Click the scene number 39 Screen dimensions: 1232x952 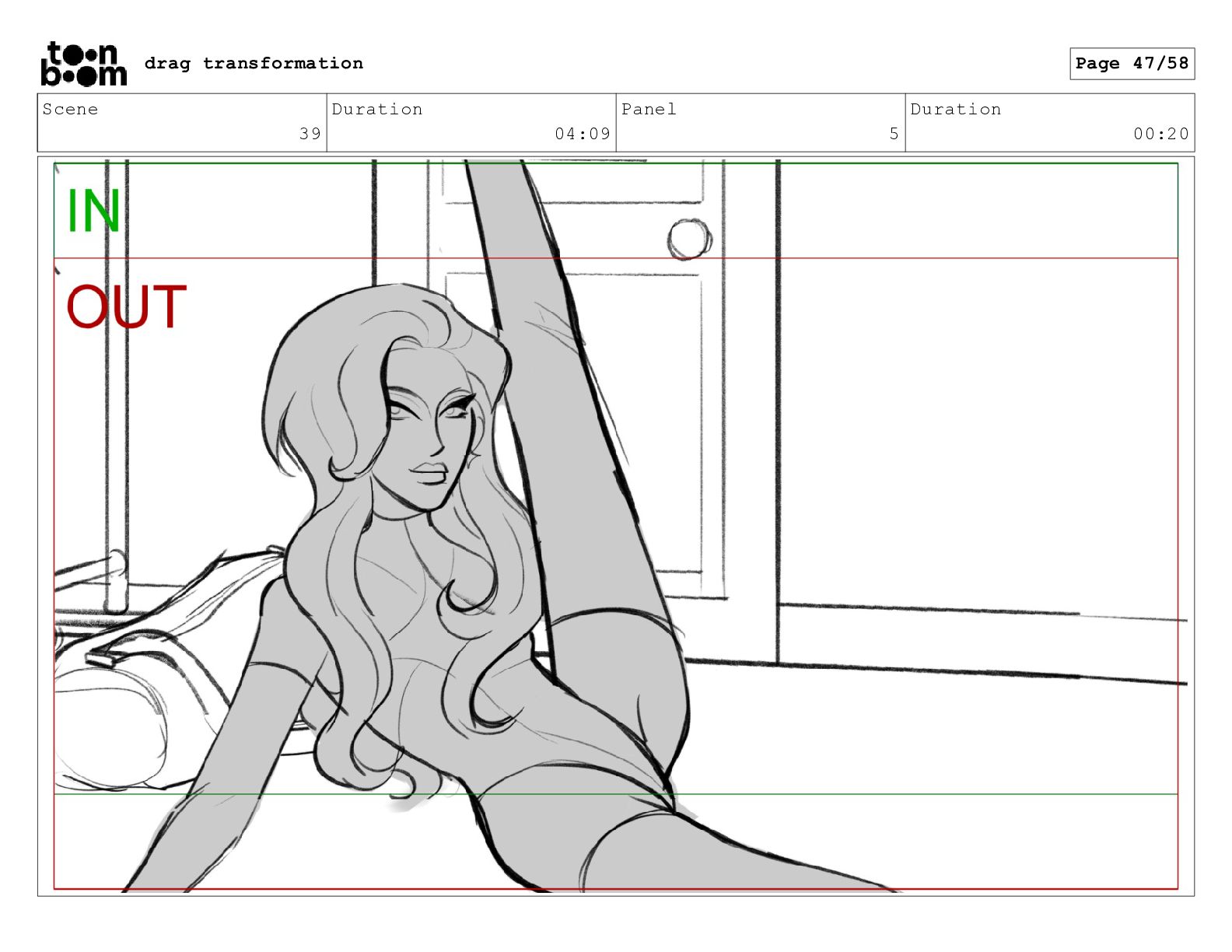click(x=310, y=134)
